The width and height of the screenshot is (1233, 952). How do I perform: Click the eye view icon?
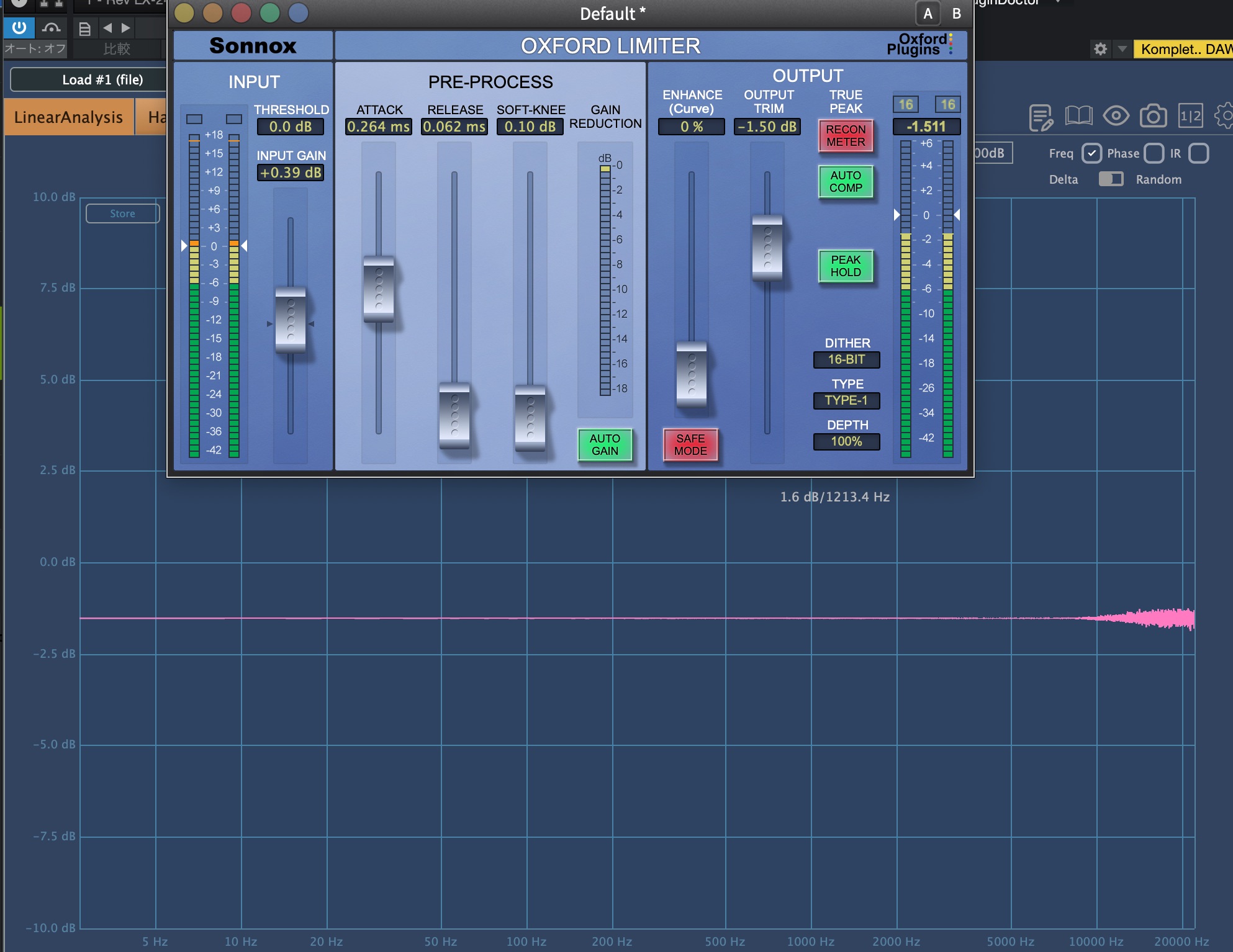(1116, 116)
